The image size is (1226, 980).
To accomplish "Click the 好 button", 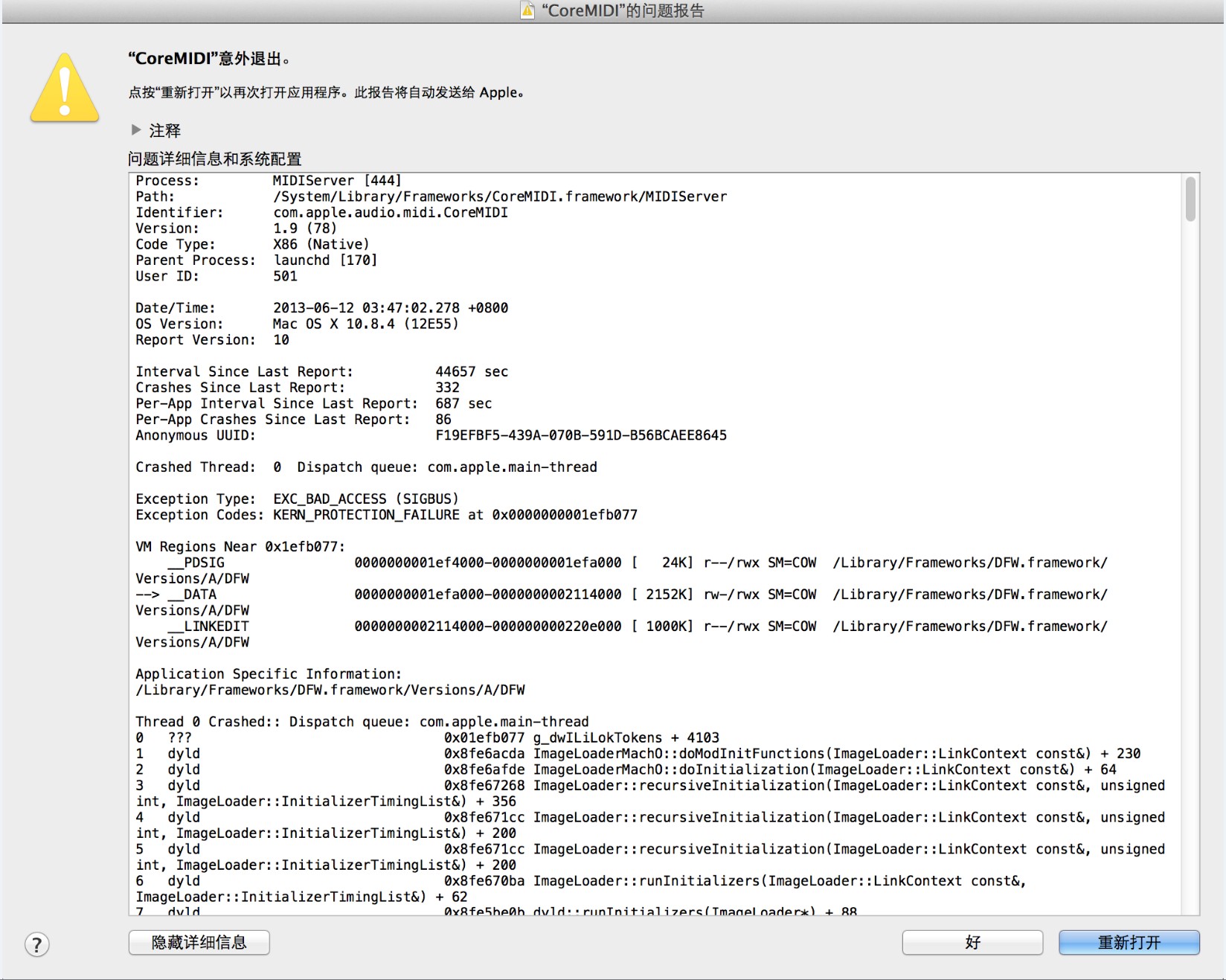I will pos(972,942).
